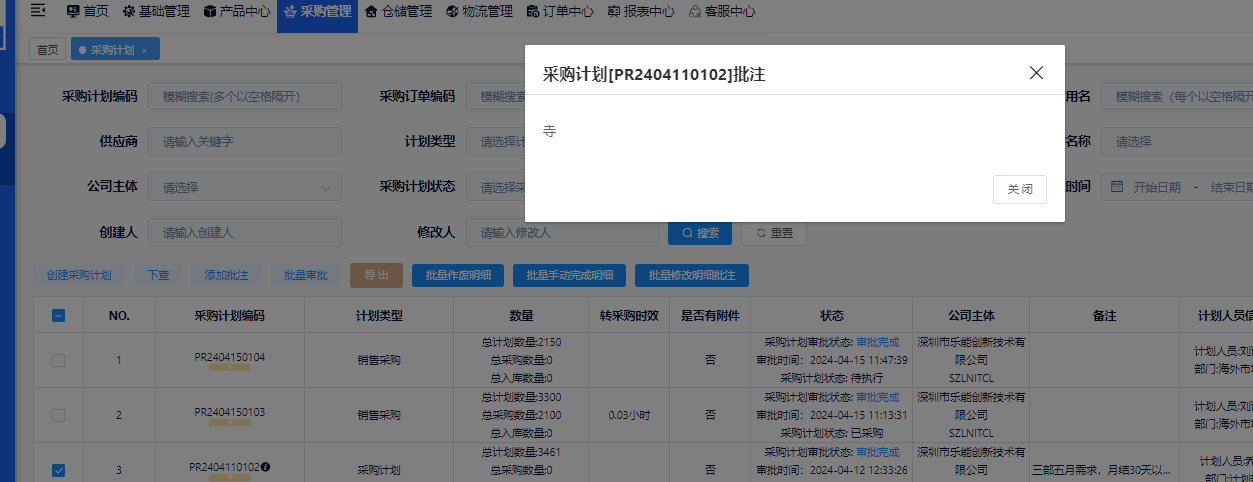
Task: Click the 审批完成 status link in row 1
Action: pyautogui.click(x=877, y=342)
